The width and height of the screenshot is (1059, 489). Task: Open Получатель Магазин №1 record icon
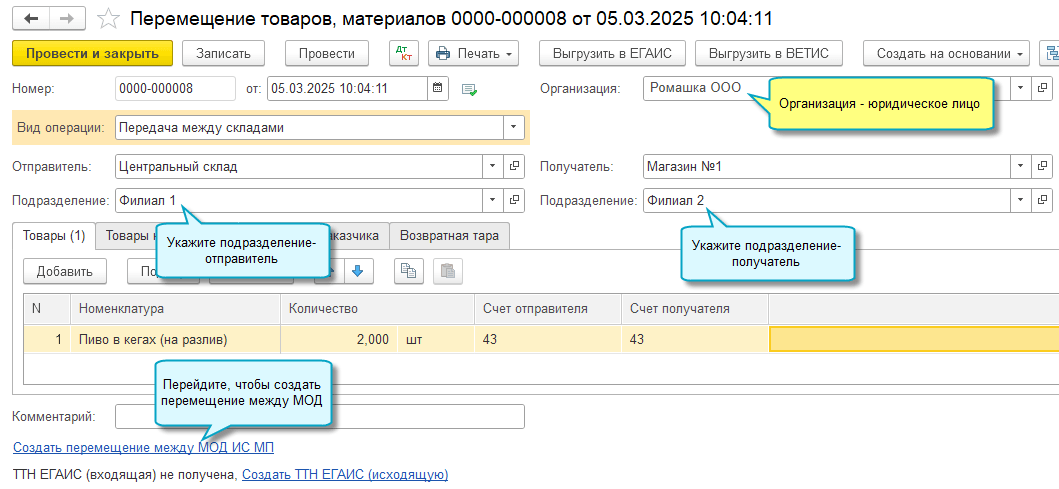tap(1043, 166)
